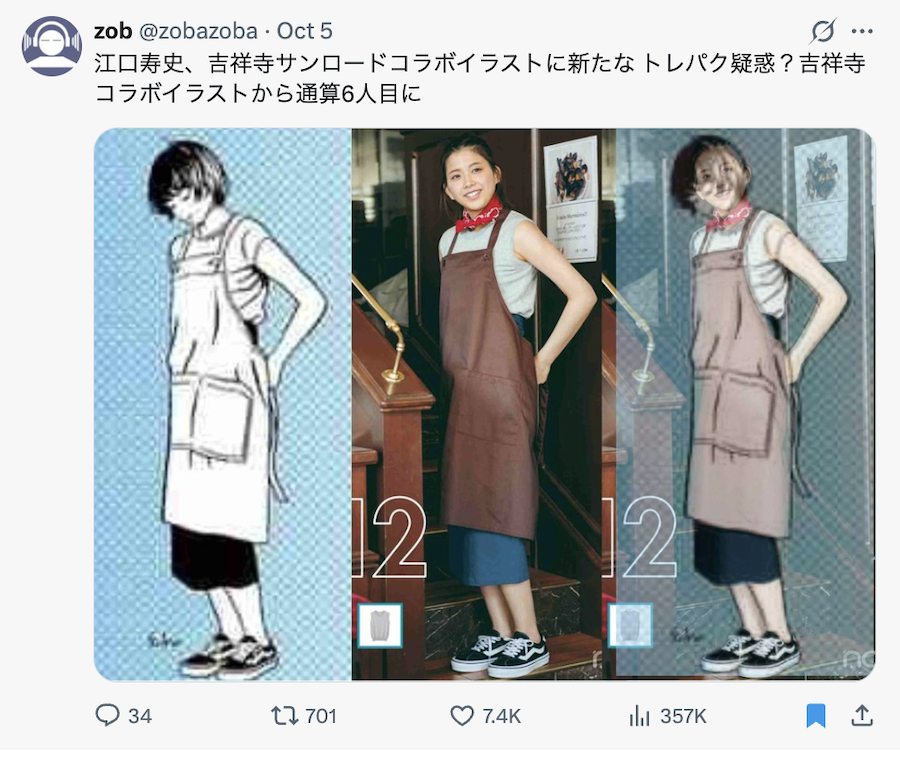Like the post with heart icon
Image resolution: width=900 pixels, height=757 pixels.
[x=461, y=716]
